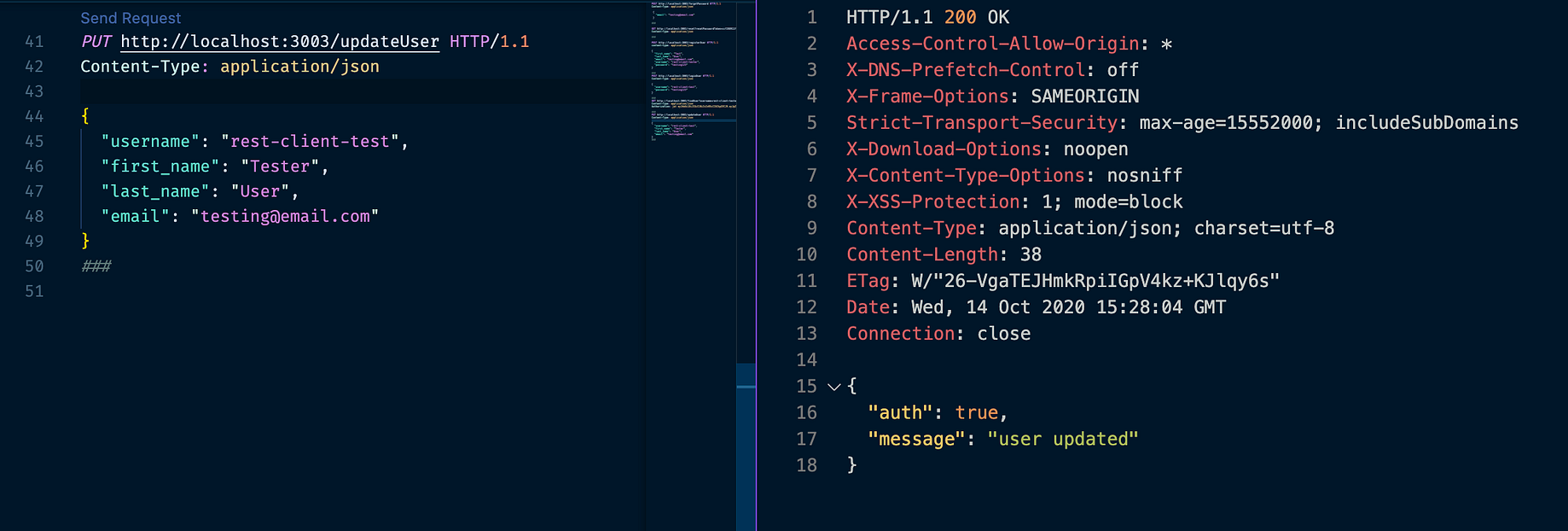1568x531 pixels.
Task: Click the Send Request link
Action: pyautogui.click(x=131, y=18)
